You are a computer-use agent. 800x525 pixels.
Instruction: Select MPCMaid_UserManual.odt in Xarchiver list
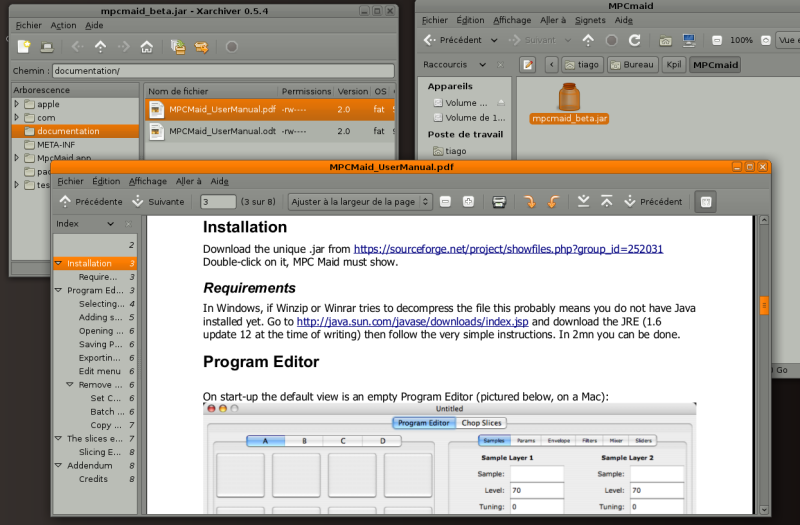click(270, 132)
